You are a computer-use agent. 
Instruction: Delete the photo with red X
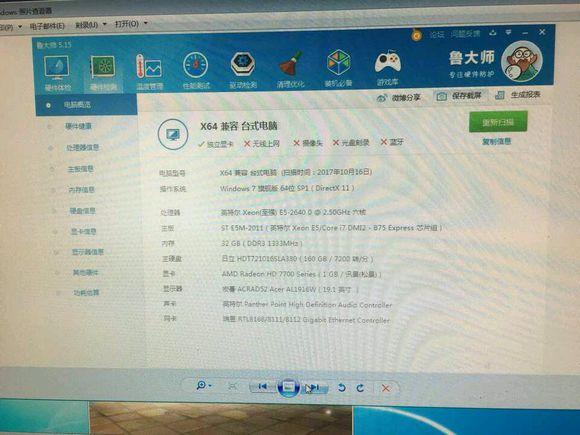pos(385,388)
